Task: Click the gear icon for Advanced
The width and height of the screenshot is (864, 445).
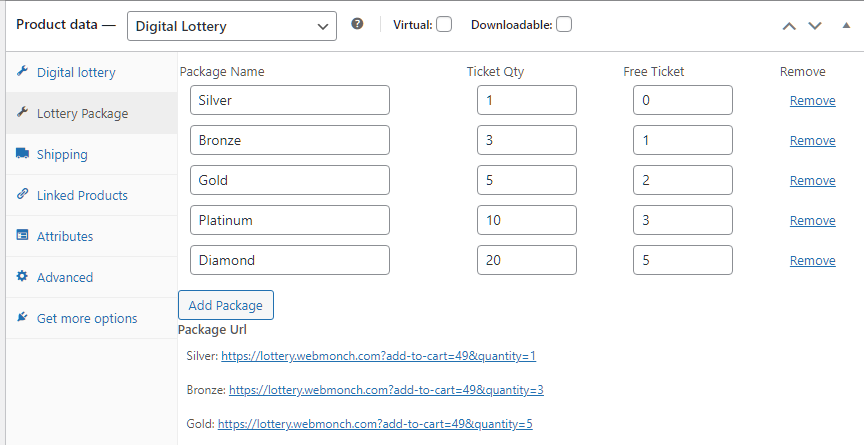Action: 22,277
